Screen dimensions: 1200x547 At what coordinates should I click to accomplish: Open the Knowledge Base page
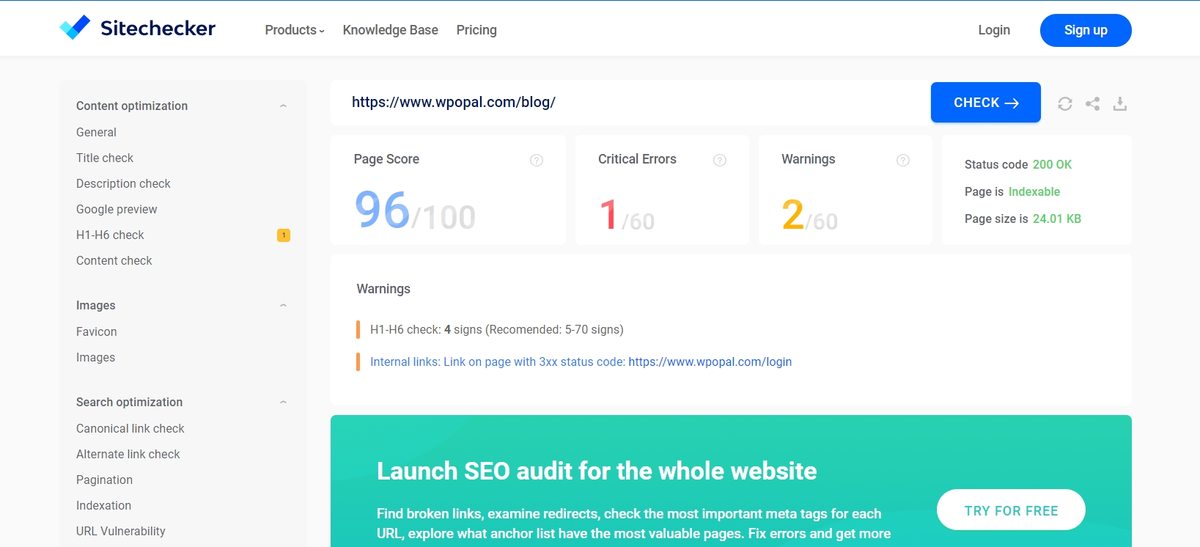point(390,30)
